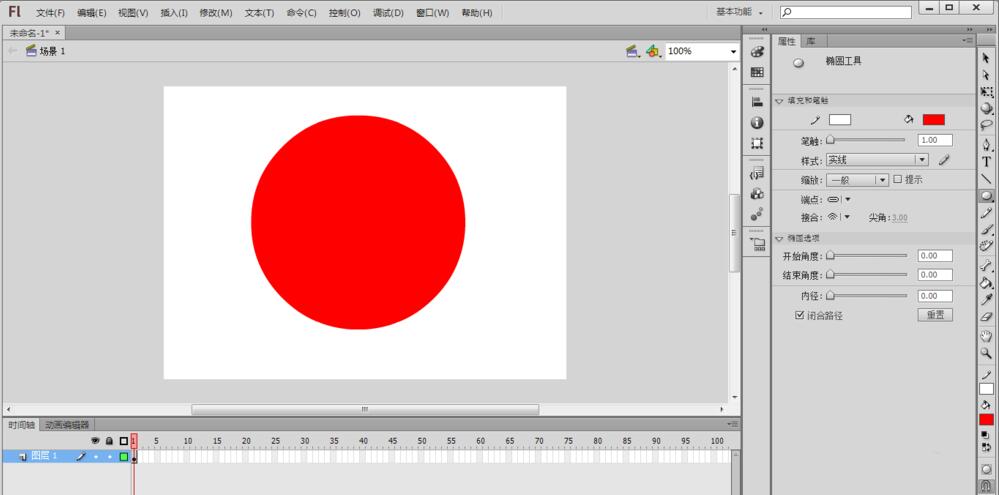The image size is (999, 495).
Task: Toggle 图层 1 green outline square
Action: click(124, 456)
